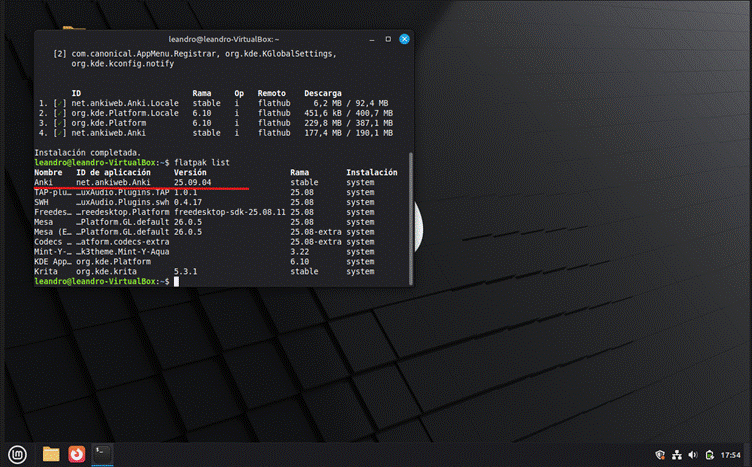Click the SWH version '0.4.17'
The image size is (752, 467).
click(188, 202)
